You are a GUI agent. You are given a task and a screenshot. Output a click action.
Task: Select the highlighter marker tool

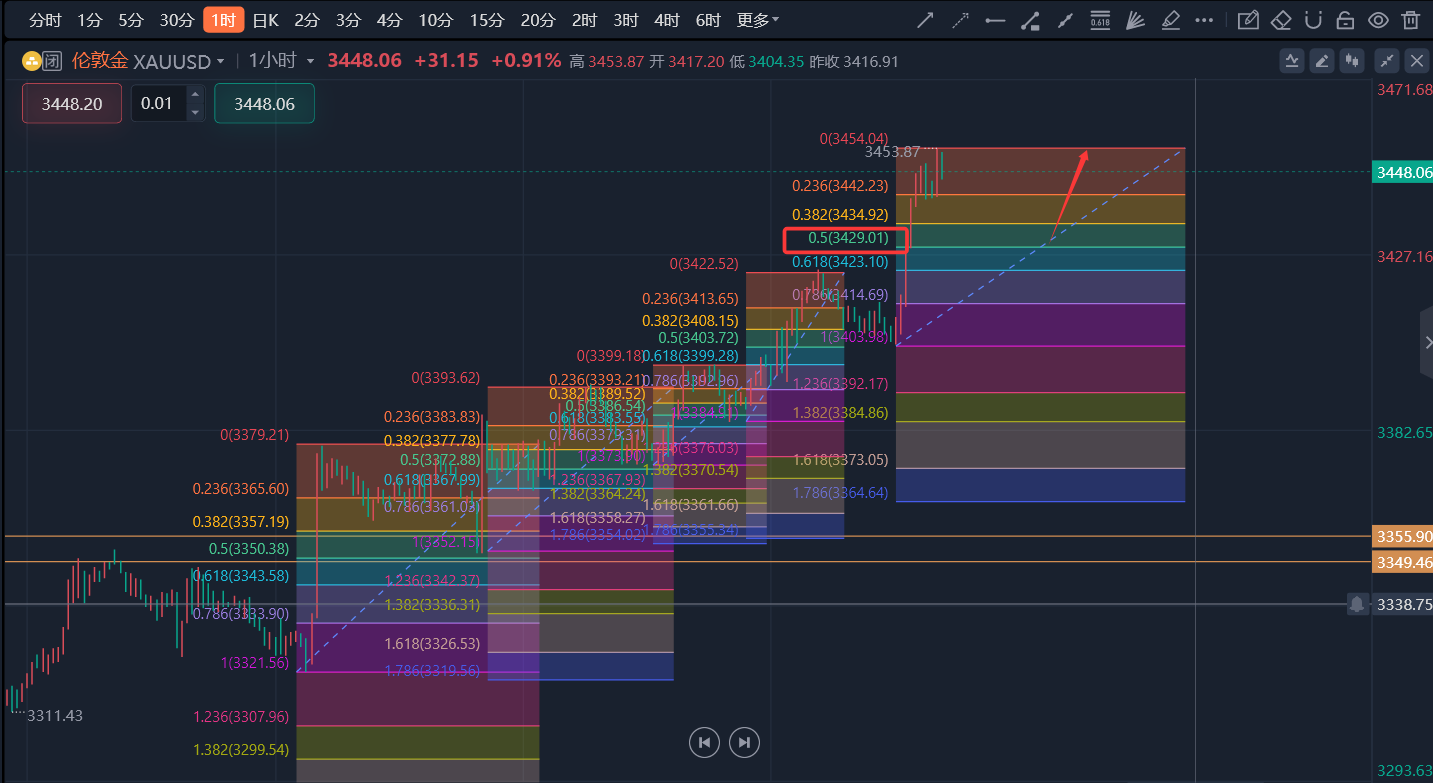pyautogui.click(x=1170, y=20)
